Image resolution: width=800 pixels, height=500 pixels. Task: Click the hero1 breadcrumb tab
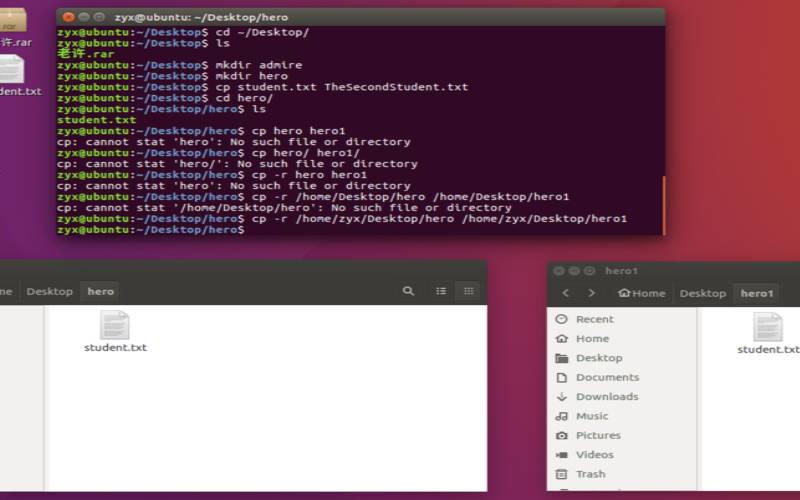pyautogui.click(x=757, y=293)
